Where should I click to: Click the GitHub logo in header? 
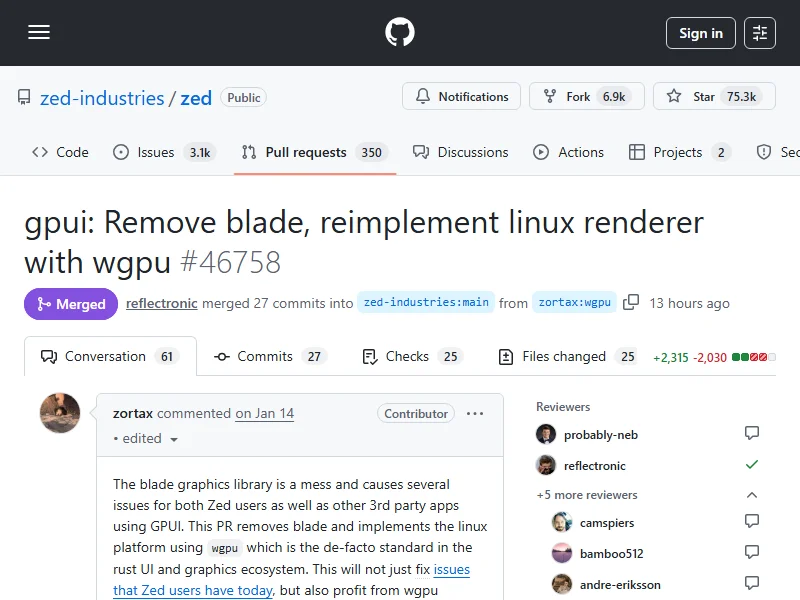[400, 33]
